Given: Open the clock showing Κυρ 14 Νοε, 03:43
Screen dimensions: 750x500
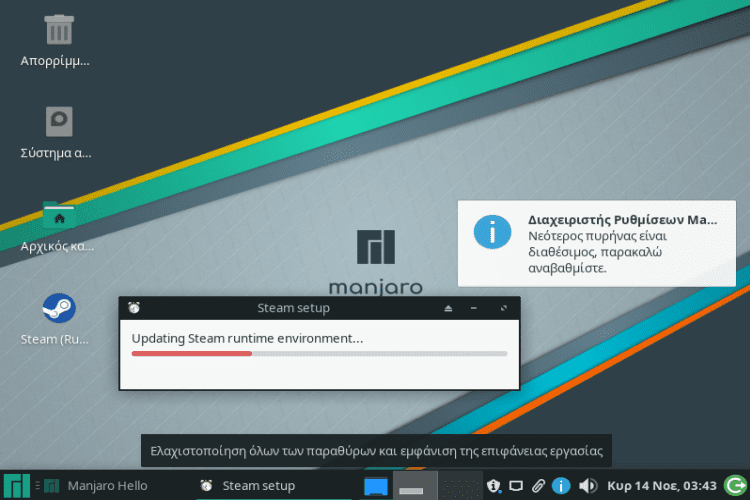Looking at the screenshot, I should click(662, 486).
